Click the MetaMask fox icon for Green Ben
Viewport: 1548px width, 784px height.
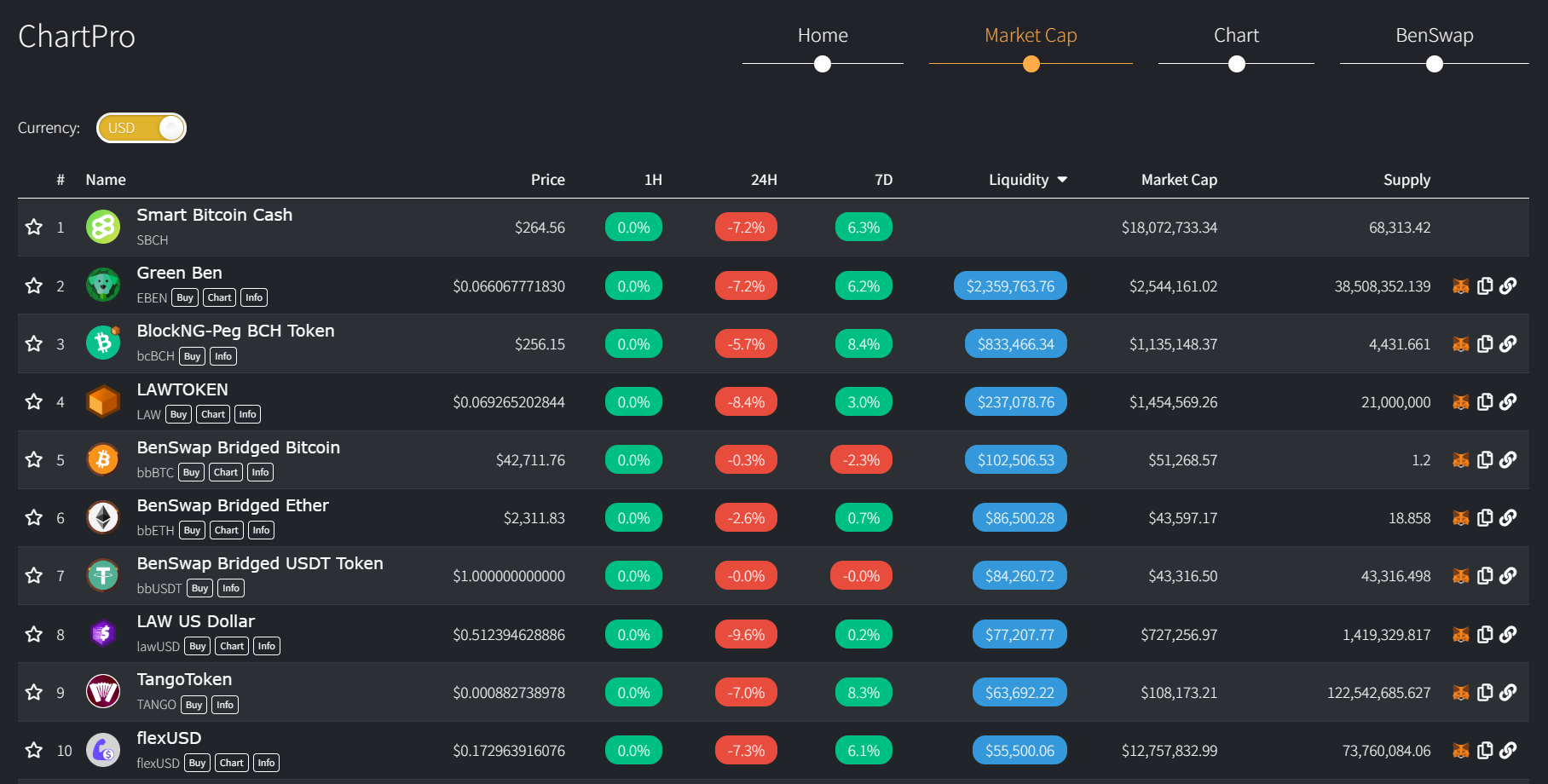click(x=1460, y=286)
